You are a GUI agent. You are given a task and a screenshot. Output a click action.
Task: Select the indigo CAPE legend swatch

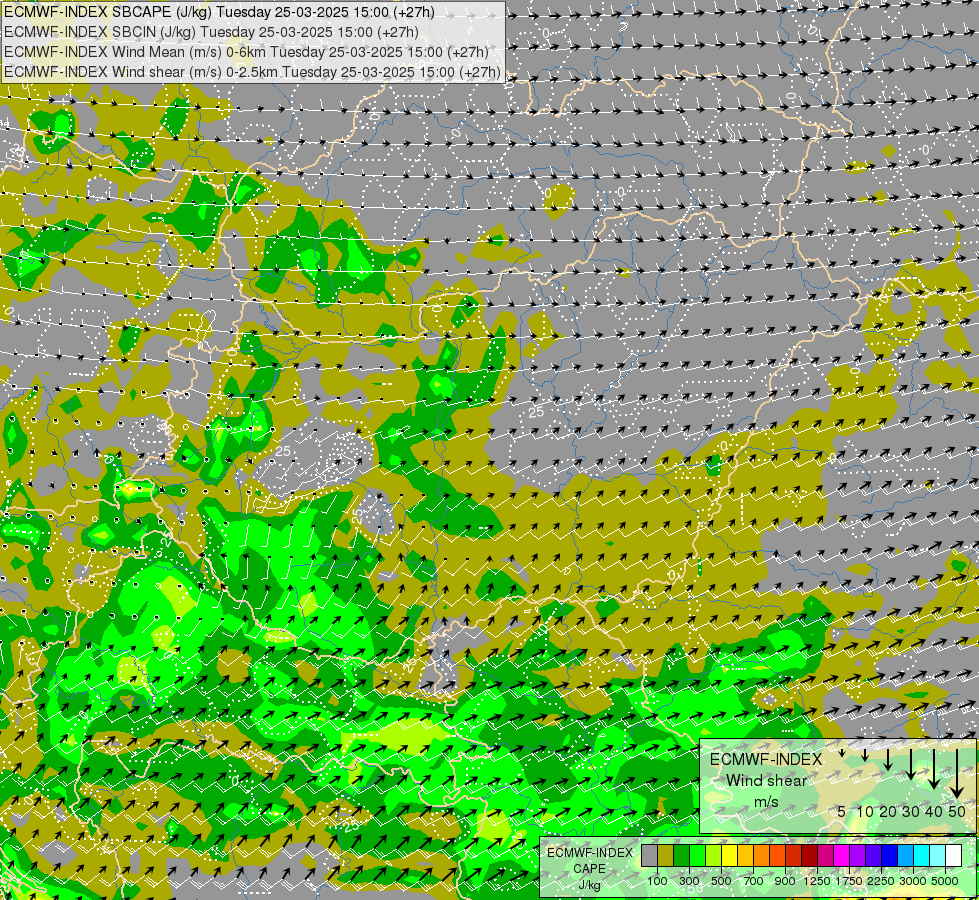point(874,856)
